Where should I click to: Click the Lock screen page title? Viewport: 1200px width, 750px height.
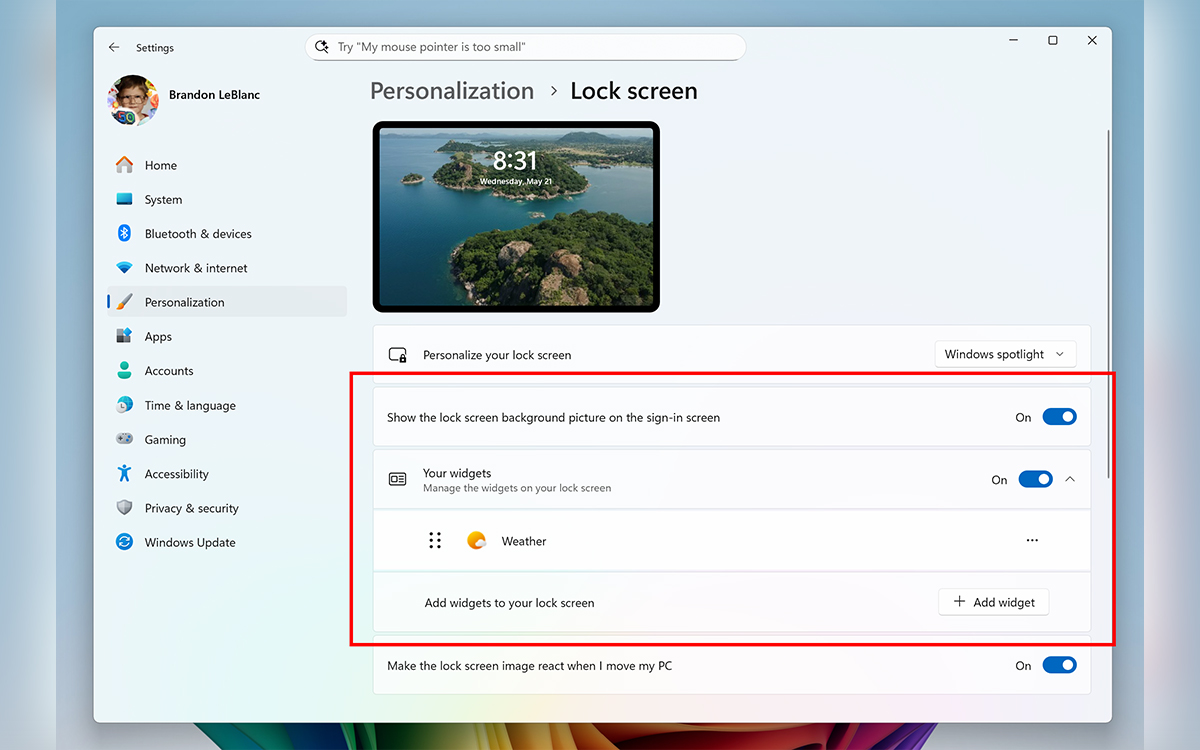[634, 91]
